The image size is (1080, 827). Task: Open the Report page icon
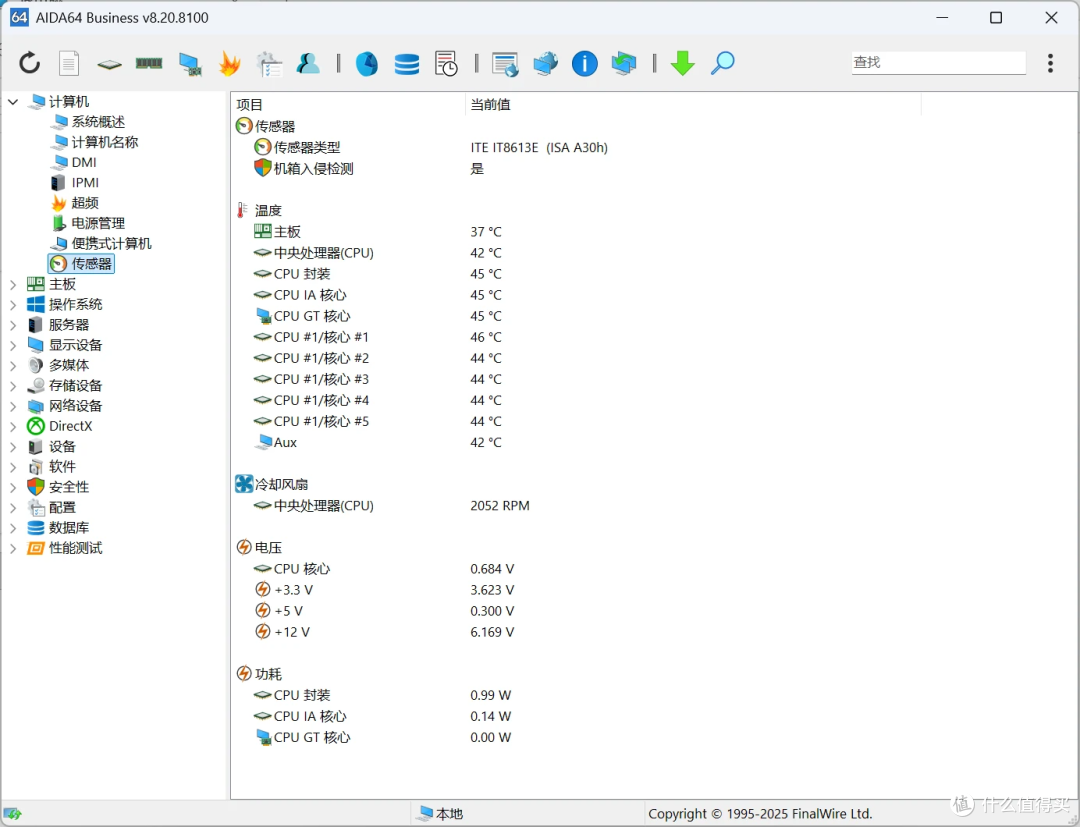(69, 63)
